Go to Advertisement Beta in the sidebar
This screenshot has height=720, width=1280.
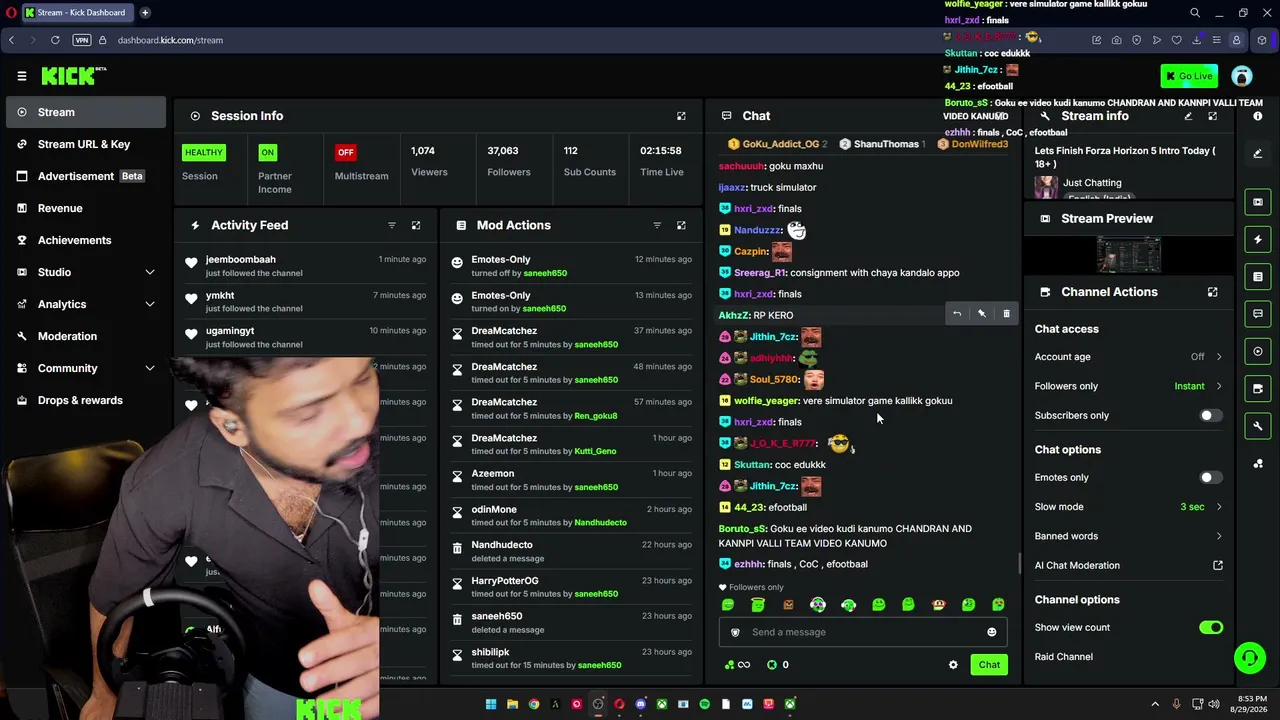85,176
